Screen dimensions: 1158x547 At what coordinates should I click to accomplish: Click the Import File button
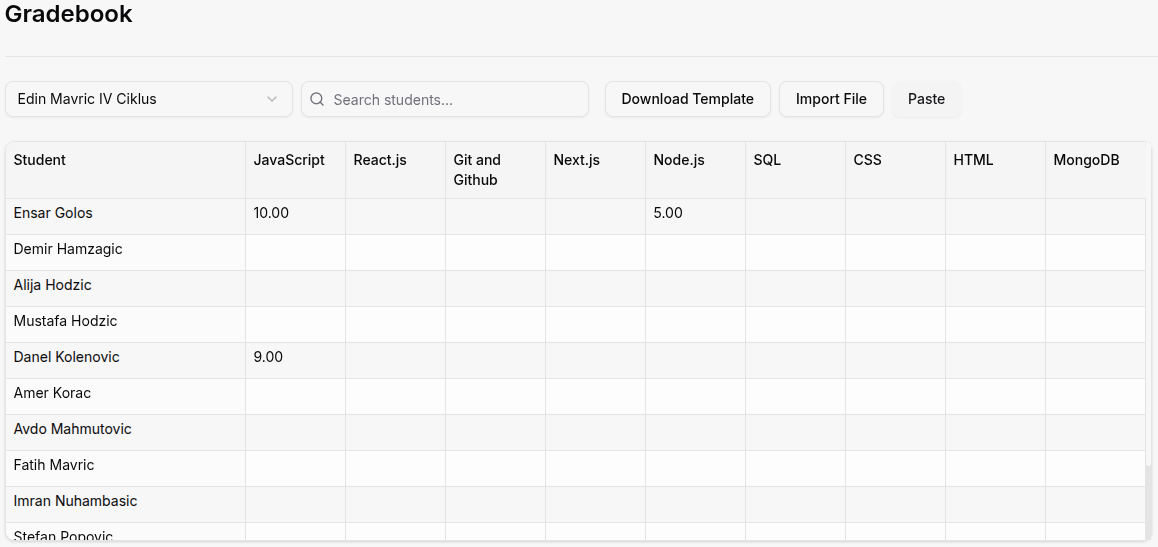[831, 99]
